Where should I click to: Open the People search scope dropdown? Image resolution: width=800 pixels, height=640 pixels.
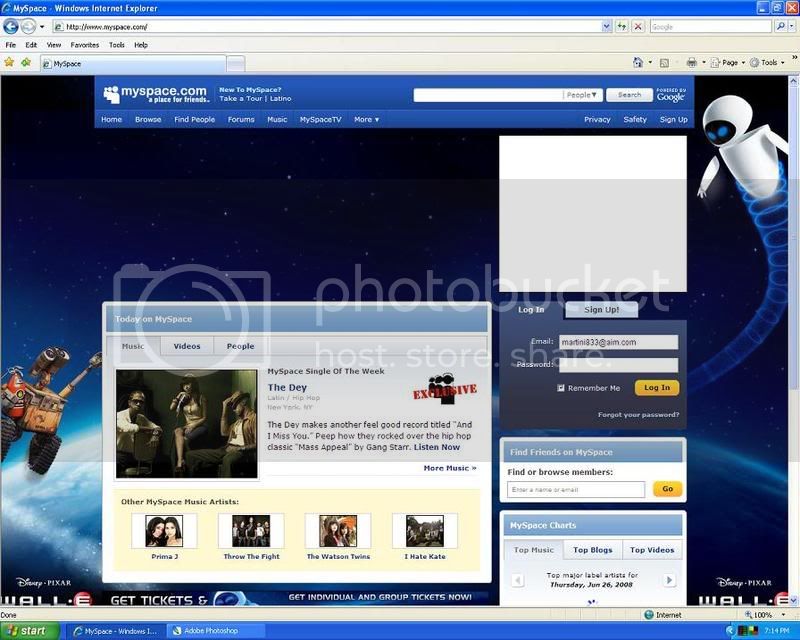click(584, 95)
